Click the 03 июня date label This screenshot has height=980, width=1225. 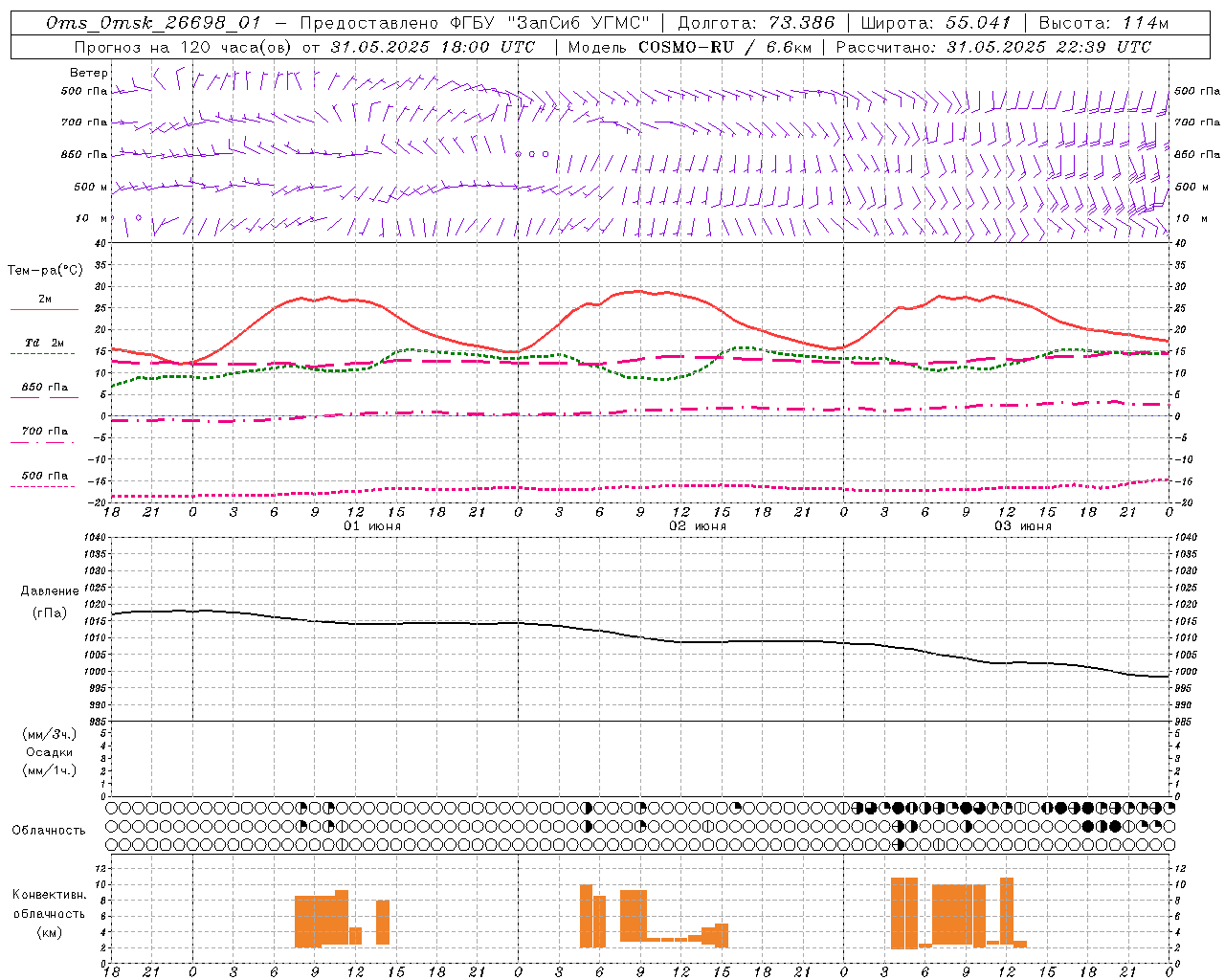point(1023,526)
